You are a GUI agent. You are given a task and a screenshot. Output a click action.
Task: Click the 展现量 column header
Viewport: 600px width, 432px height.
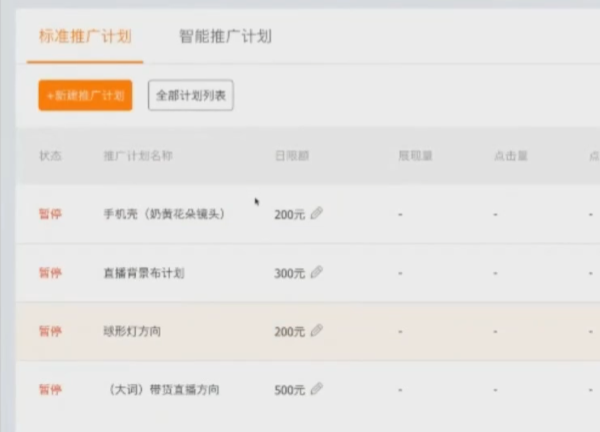pyautogui.click(x=415, y=156)
